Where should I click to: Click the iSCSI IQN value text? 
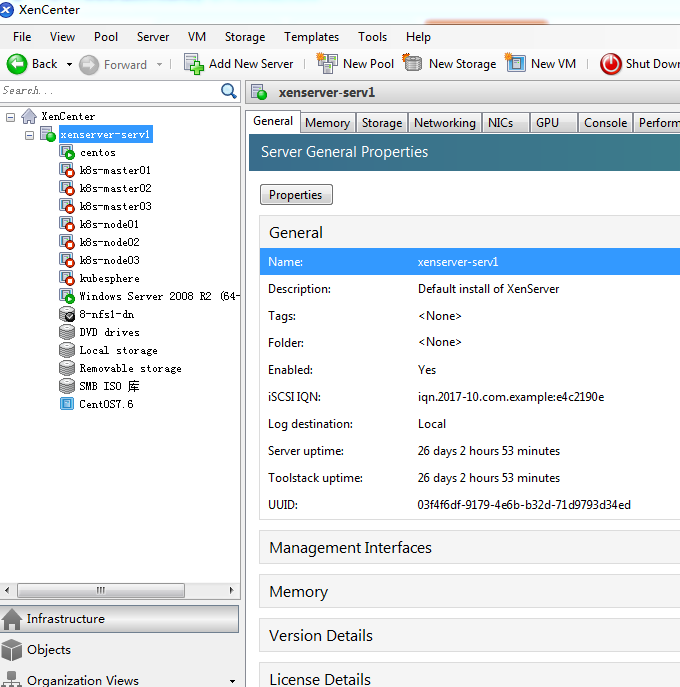(x=511, y=397)
